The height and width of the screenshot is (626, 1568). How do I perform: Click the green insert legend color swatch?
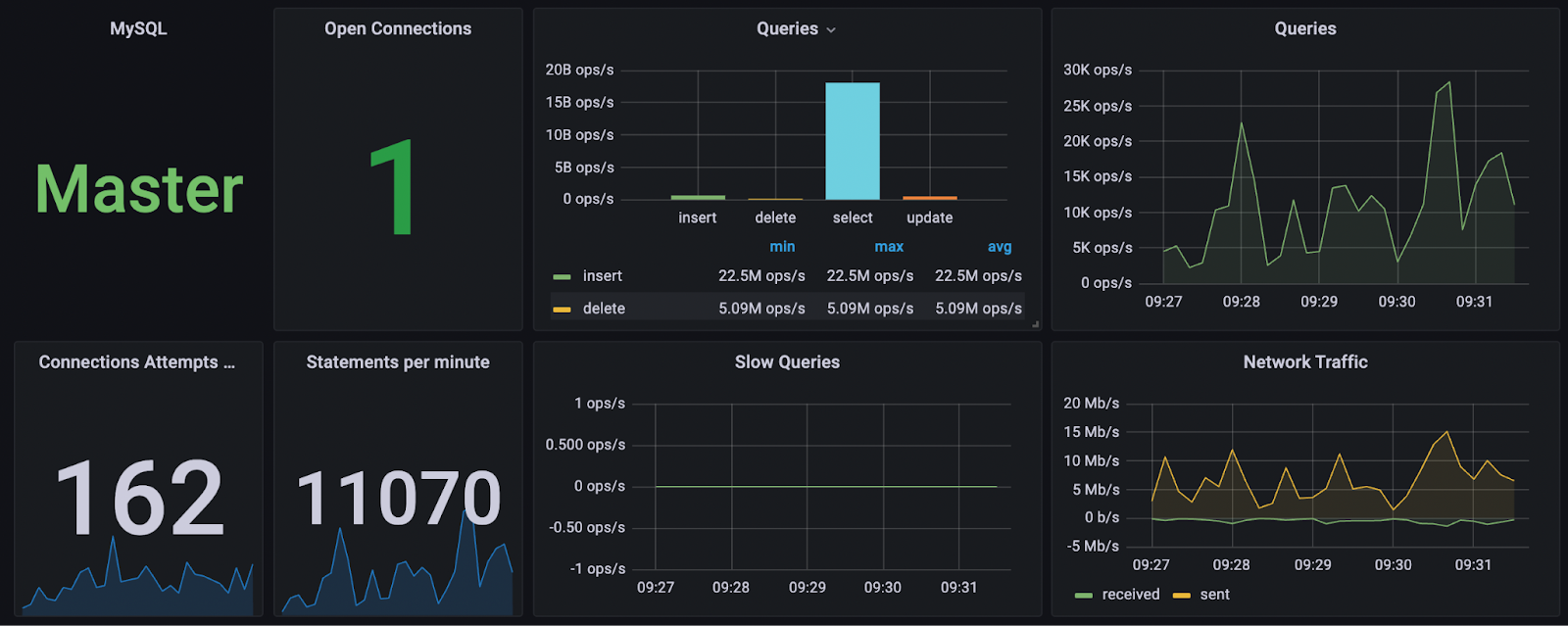pos(562,277)
